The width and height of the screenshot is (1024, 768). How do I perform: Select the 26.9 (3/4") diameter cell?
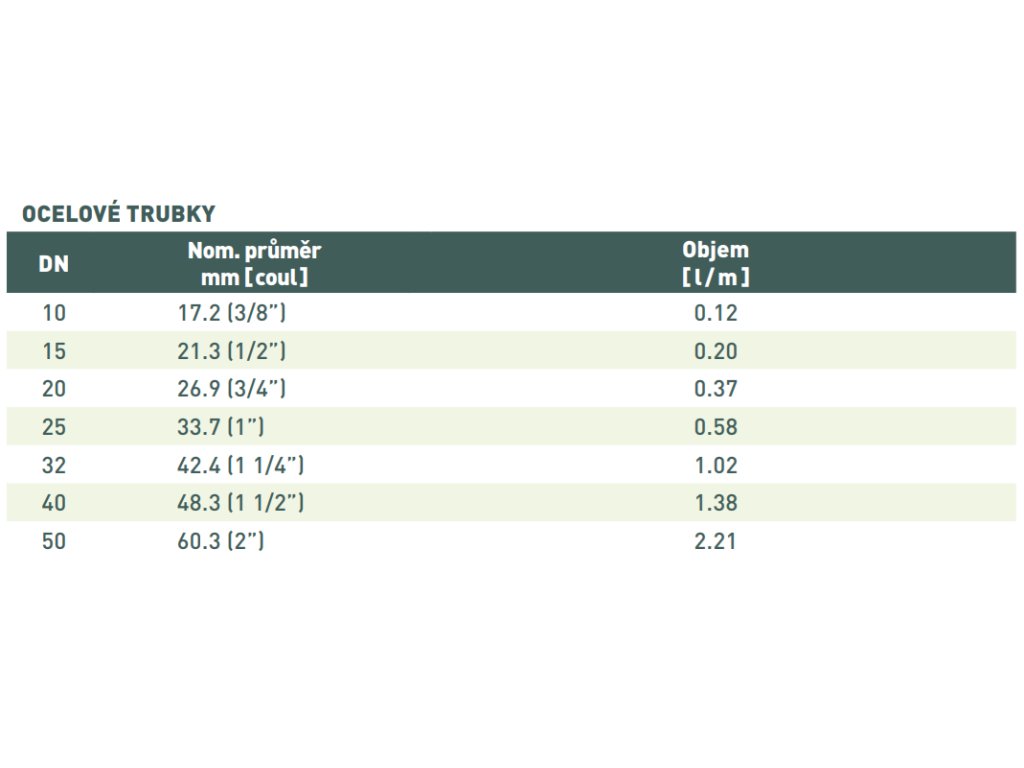(x=232, y=389)
